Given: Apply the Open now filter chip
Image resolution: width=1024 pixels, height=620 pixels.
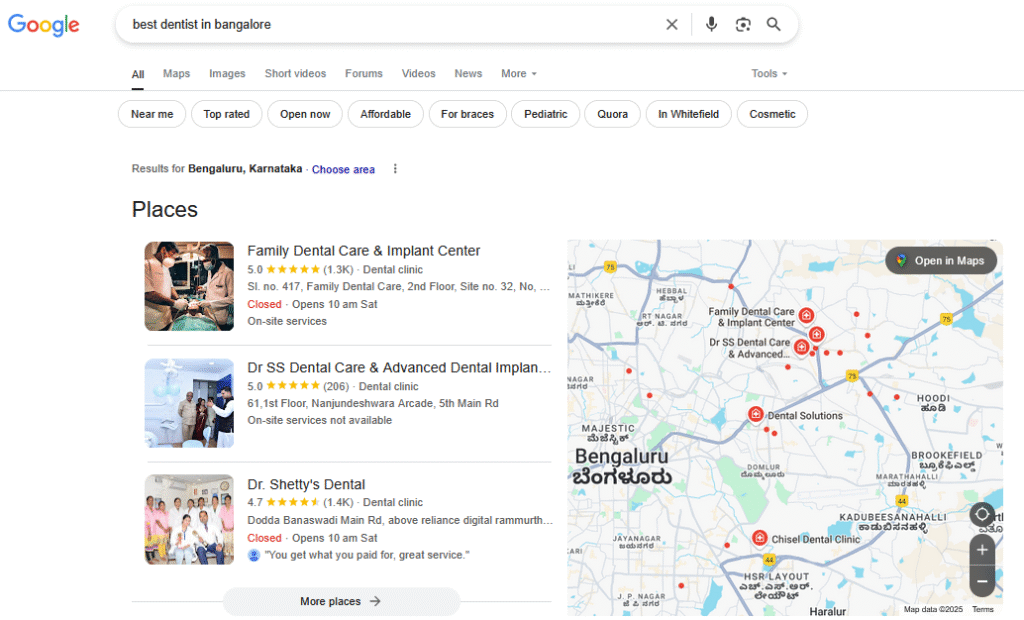Looking at the screenshot, I should tap(305, 114).
